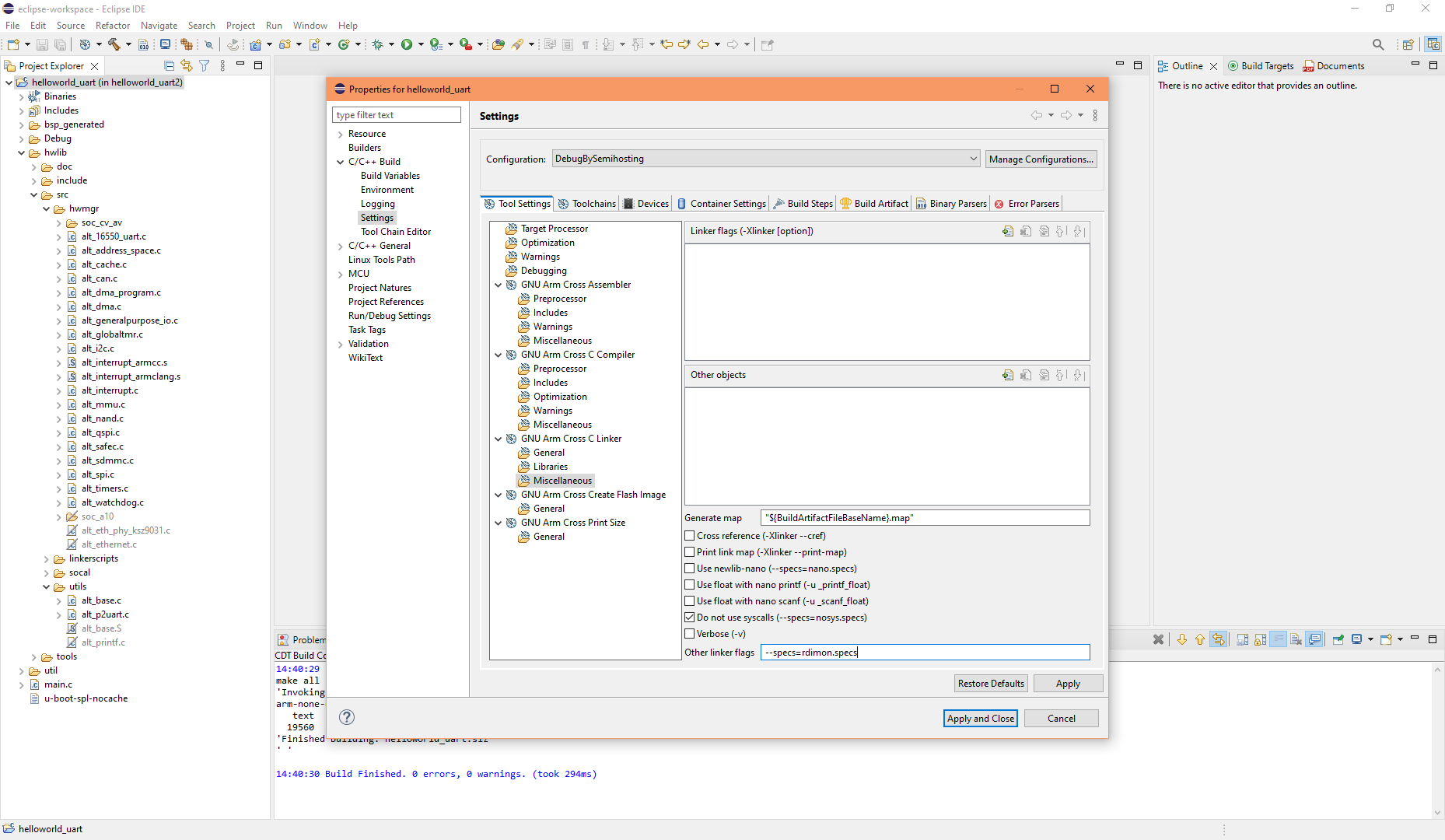Add a new linker flag entry
1445x840 pixels.
pos(1008,231)
